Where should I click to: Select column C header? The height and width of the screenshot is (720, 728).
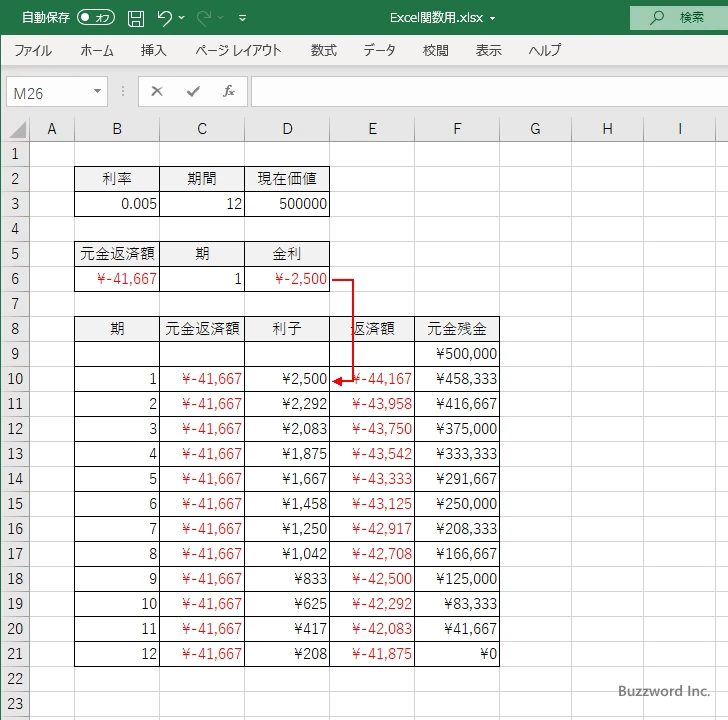tap(202, 129)
